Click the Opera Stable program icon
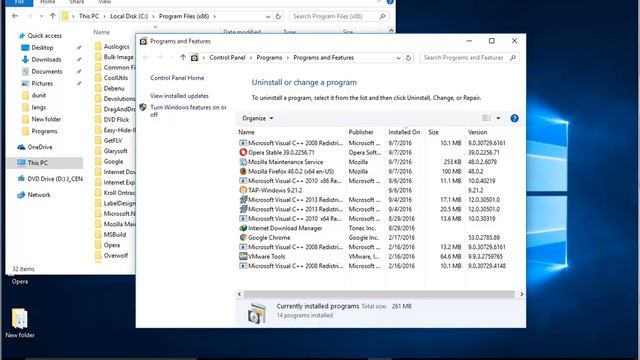Image resolution: width=640 pixels, height=360 pixels. 243,152
